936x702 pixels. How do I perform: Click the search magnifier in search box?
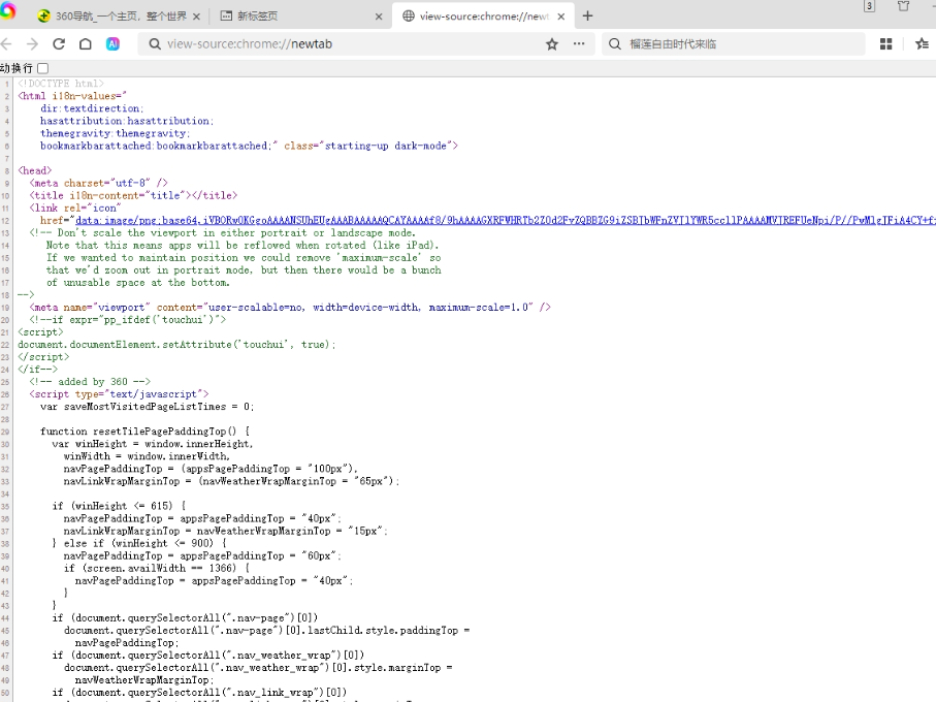pyautogui.click(x=615, y=44)
